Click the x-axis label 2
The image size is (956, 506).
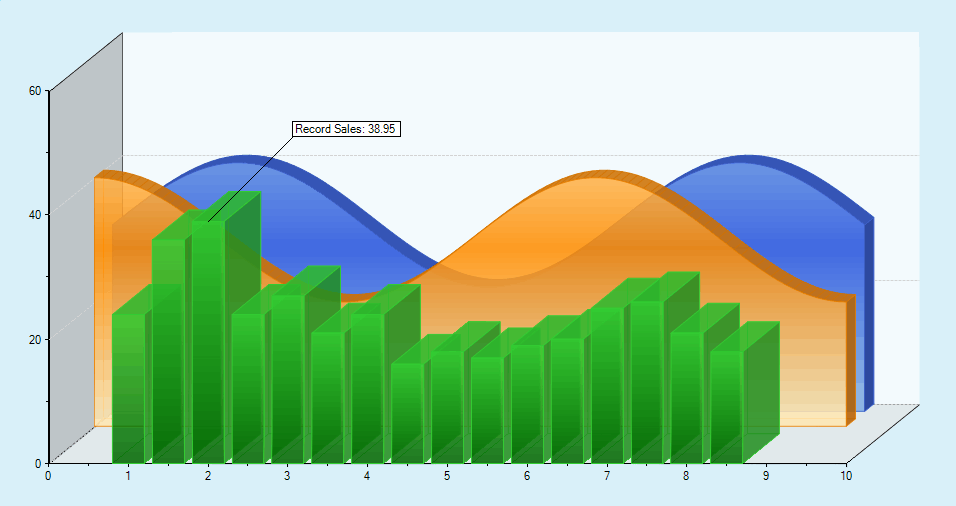tap(208, 476)
